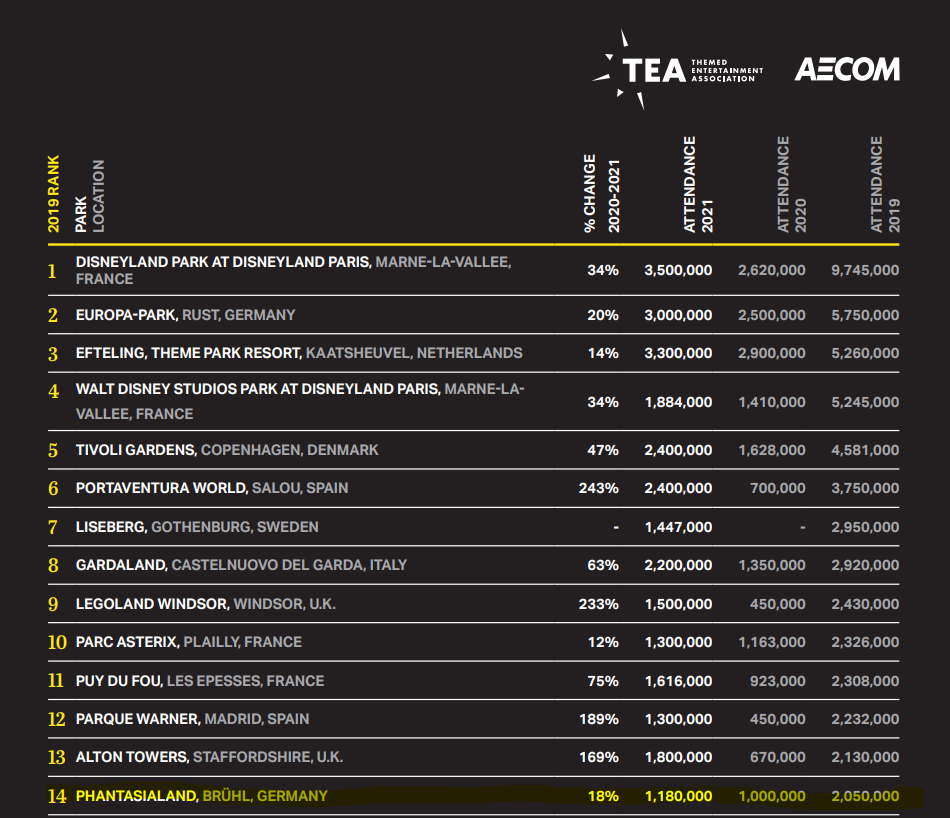
Task: Click the TEA star logo
Action: (x=677, y=70)
